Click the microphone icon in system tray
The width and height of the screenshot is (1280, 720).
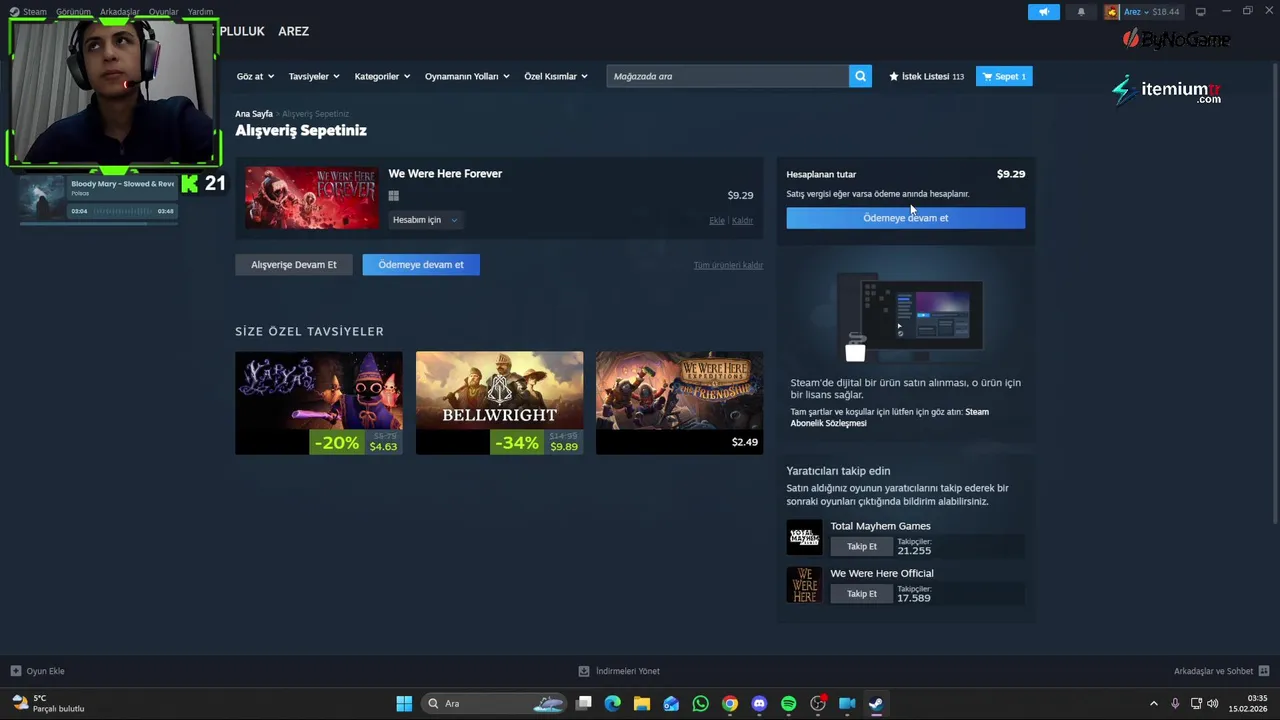[x=1175, y=703]
